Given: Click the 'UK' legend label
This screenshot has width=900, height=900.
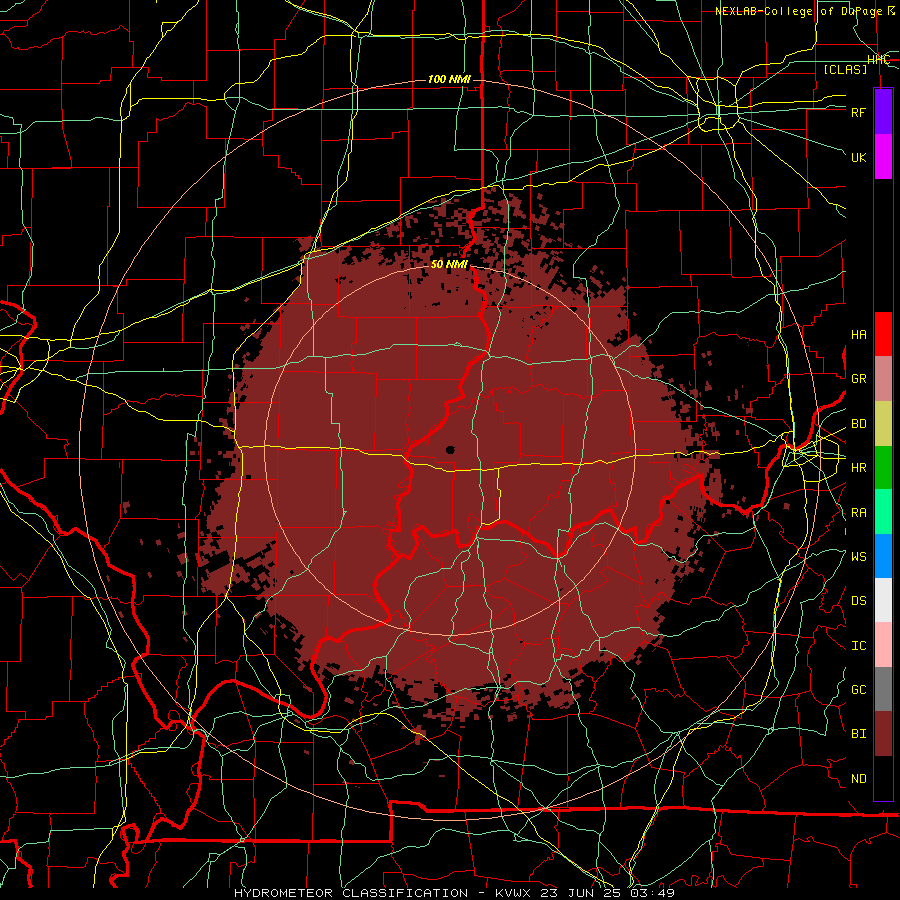Looking at the screenshot, I should (x=858, y=157).
